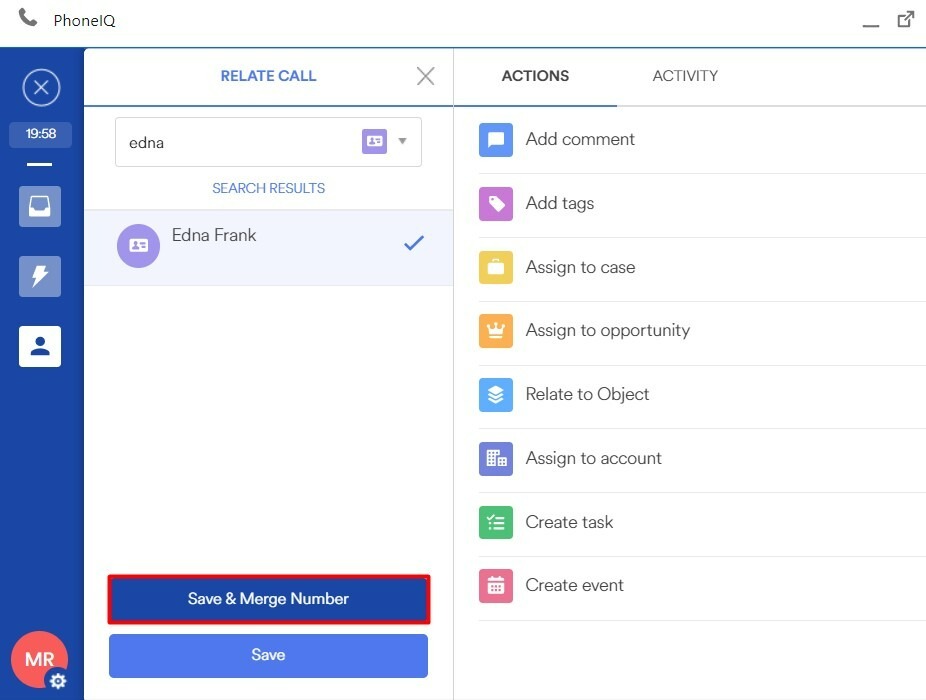Open settings via the MR avatar gear
This screenshot has height=700, width=926.
click(x=58, y=681)
